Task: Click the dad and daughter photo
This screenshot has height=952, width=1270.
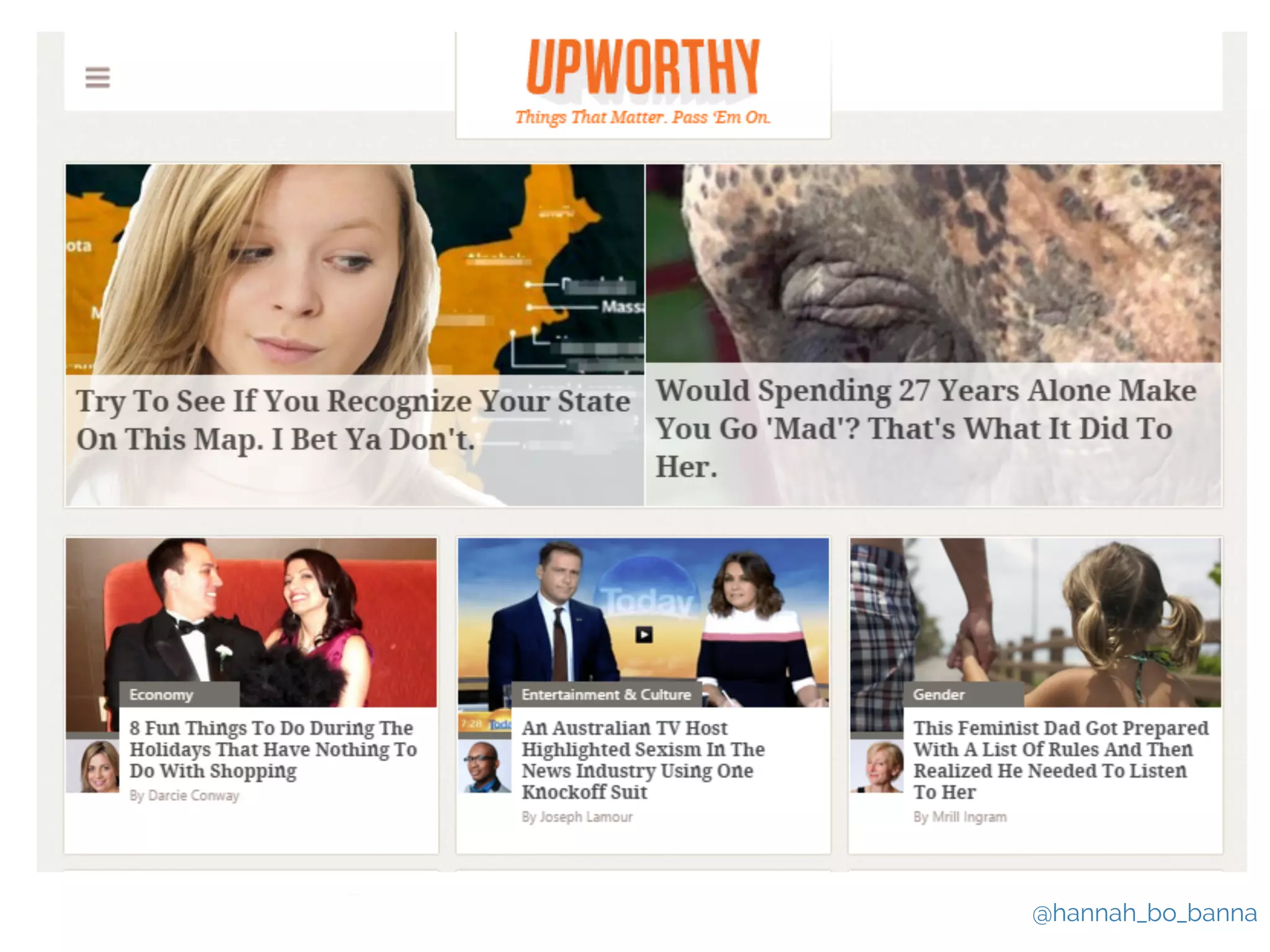Action: [x=1035, y=622]
